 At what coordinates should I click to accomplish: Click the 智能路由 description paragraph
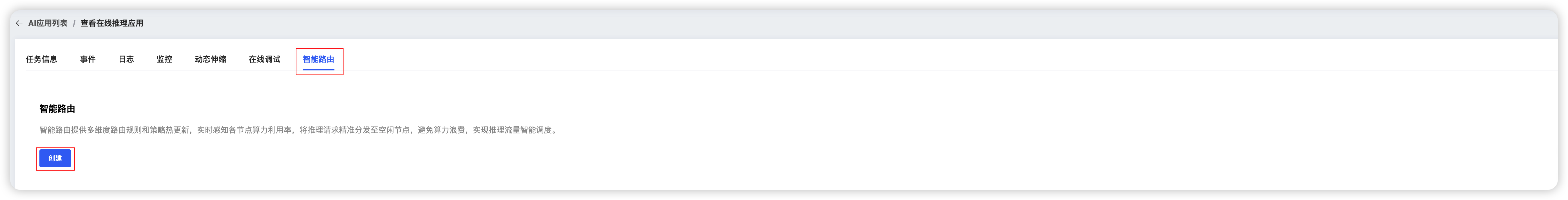point(298,130)
